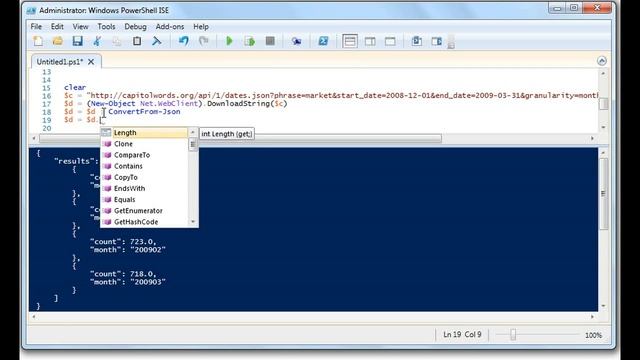Click the Ln 19 Col 9 status indicator

[462, 334]
